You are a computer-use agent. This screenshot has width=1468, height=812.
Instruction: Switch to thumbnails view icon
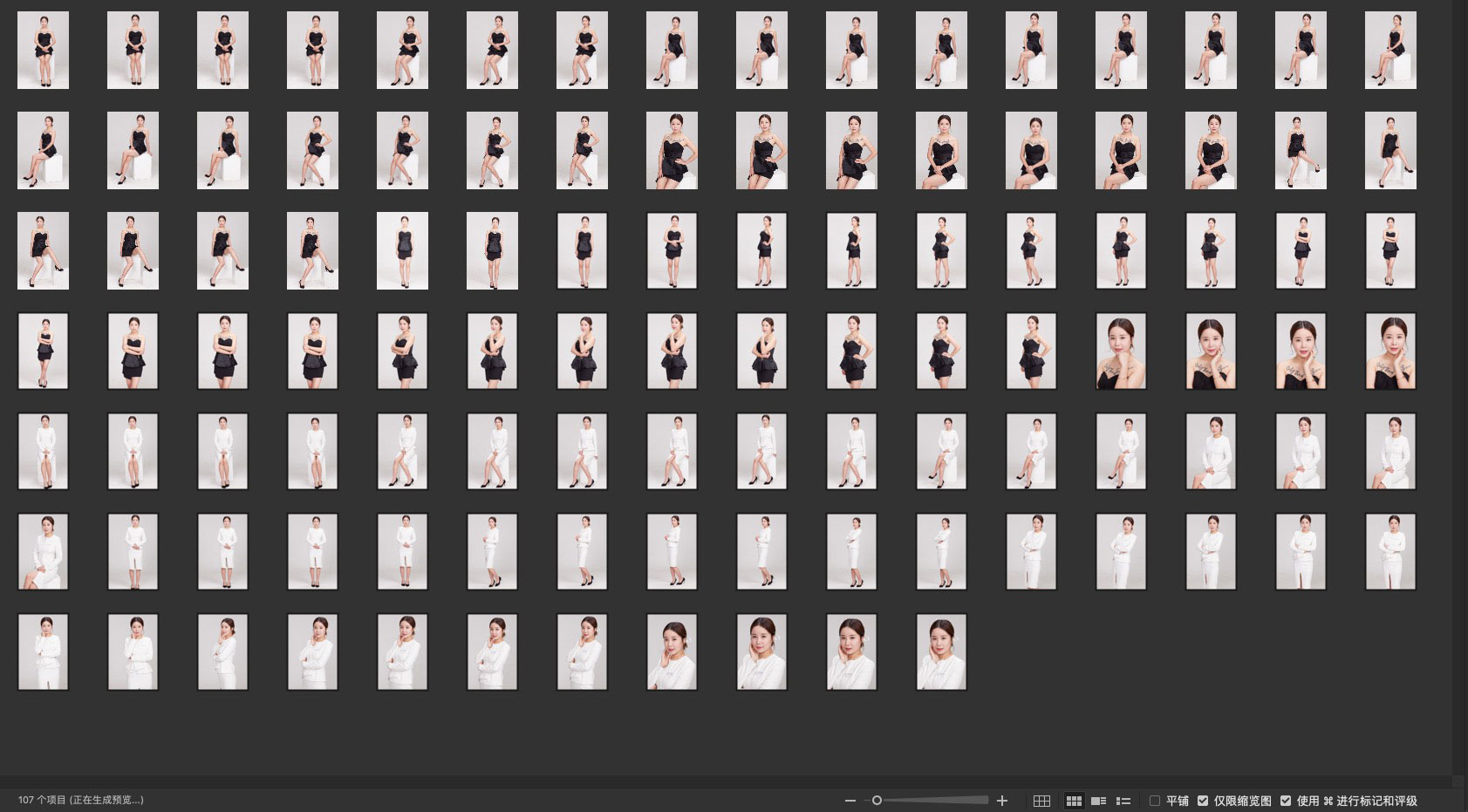pos(1074,801)
